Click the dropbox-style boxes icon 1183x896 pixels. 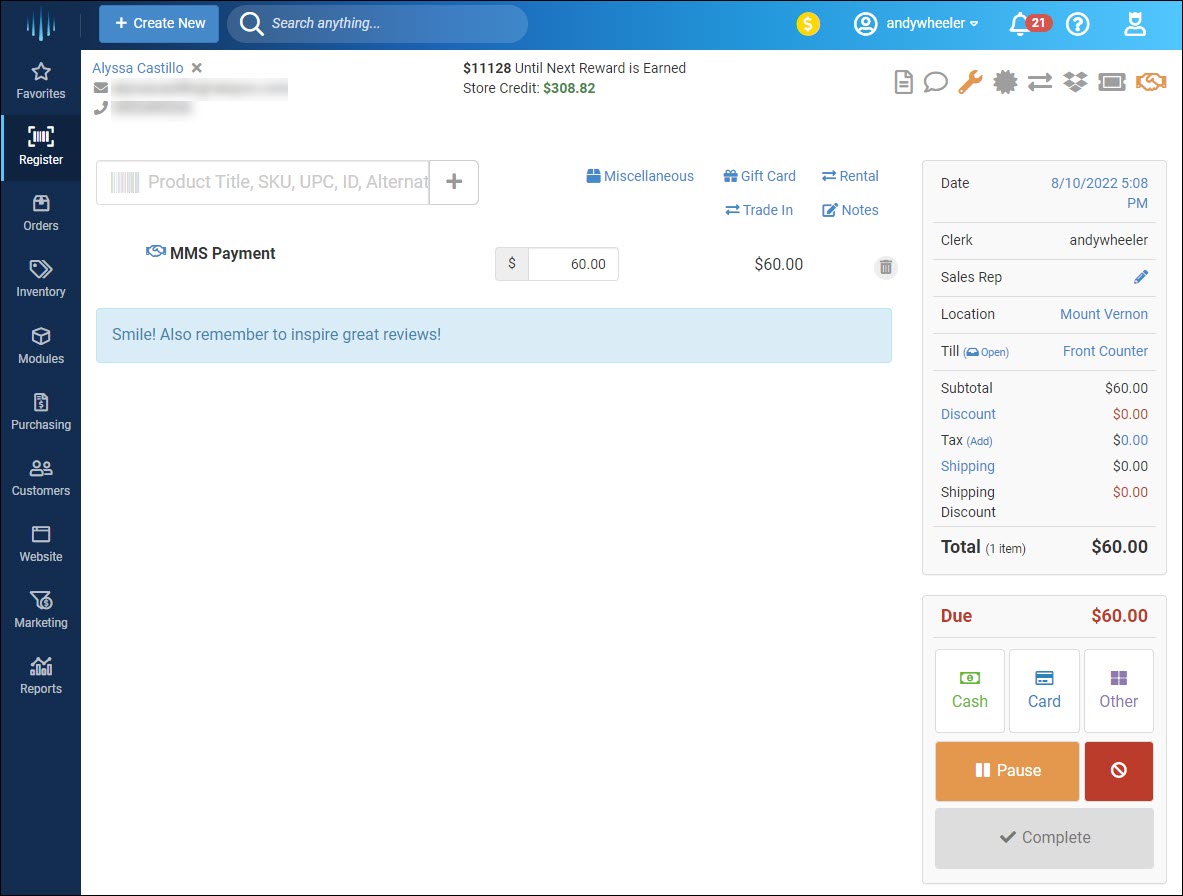click(x=1075, y=81)
